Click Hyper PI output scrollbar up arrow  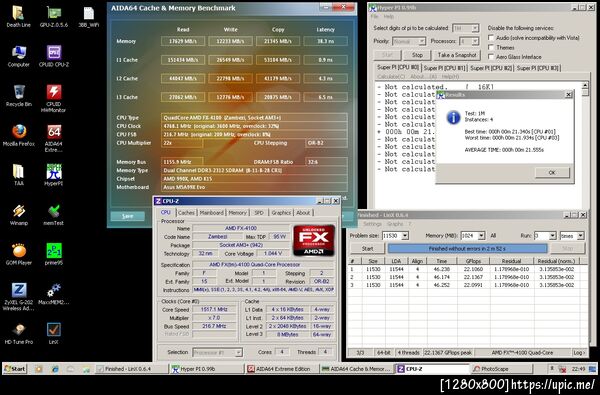585,85
